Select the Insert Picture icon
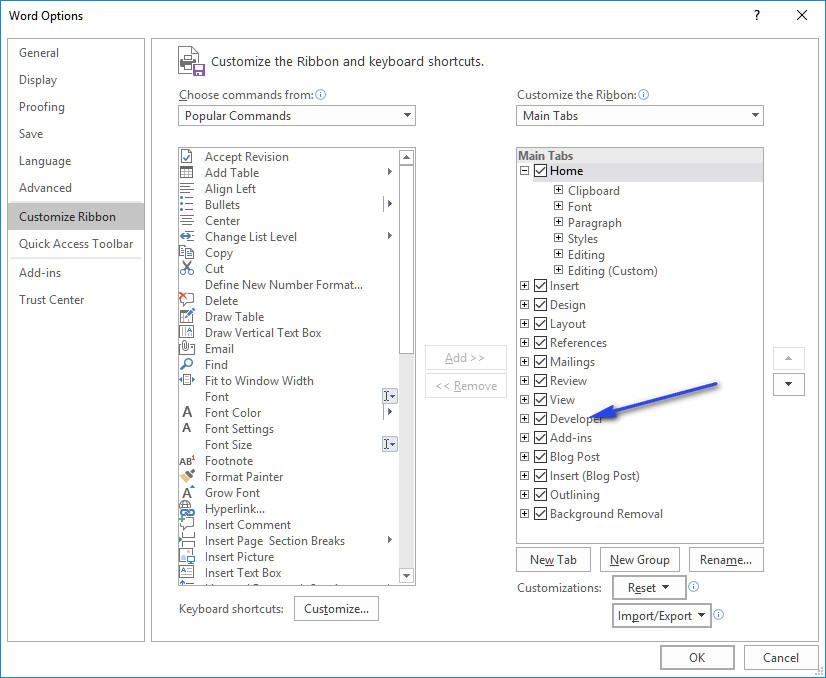Image resolution: width=826 pixels, height=678 pixels. point(186,556)
